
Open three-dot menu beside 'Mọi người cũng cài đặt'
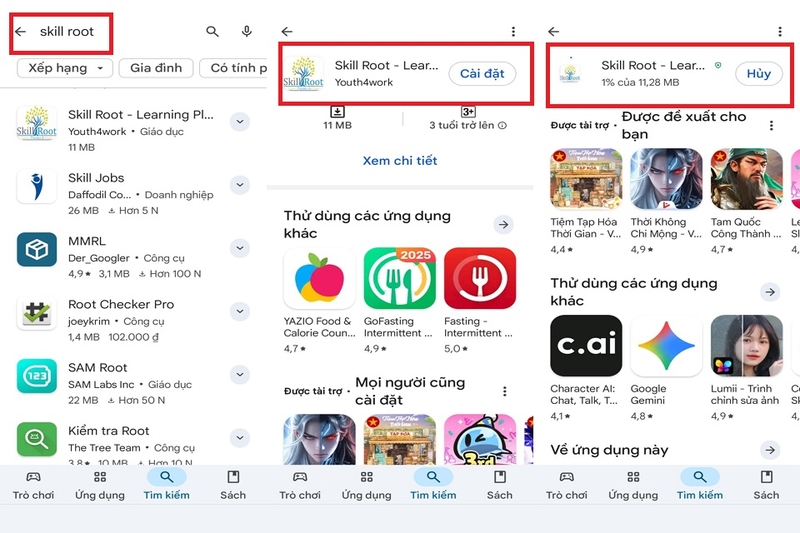505,391
